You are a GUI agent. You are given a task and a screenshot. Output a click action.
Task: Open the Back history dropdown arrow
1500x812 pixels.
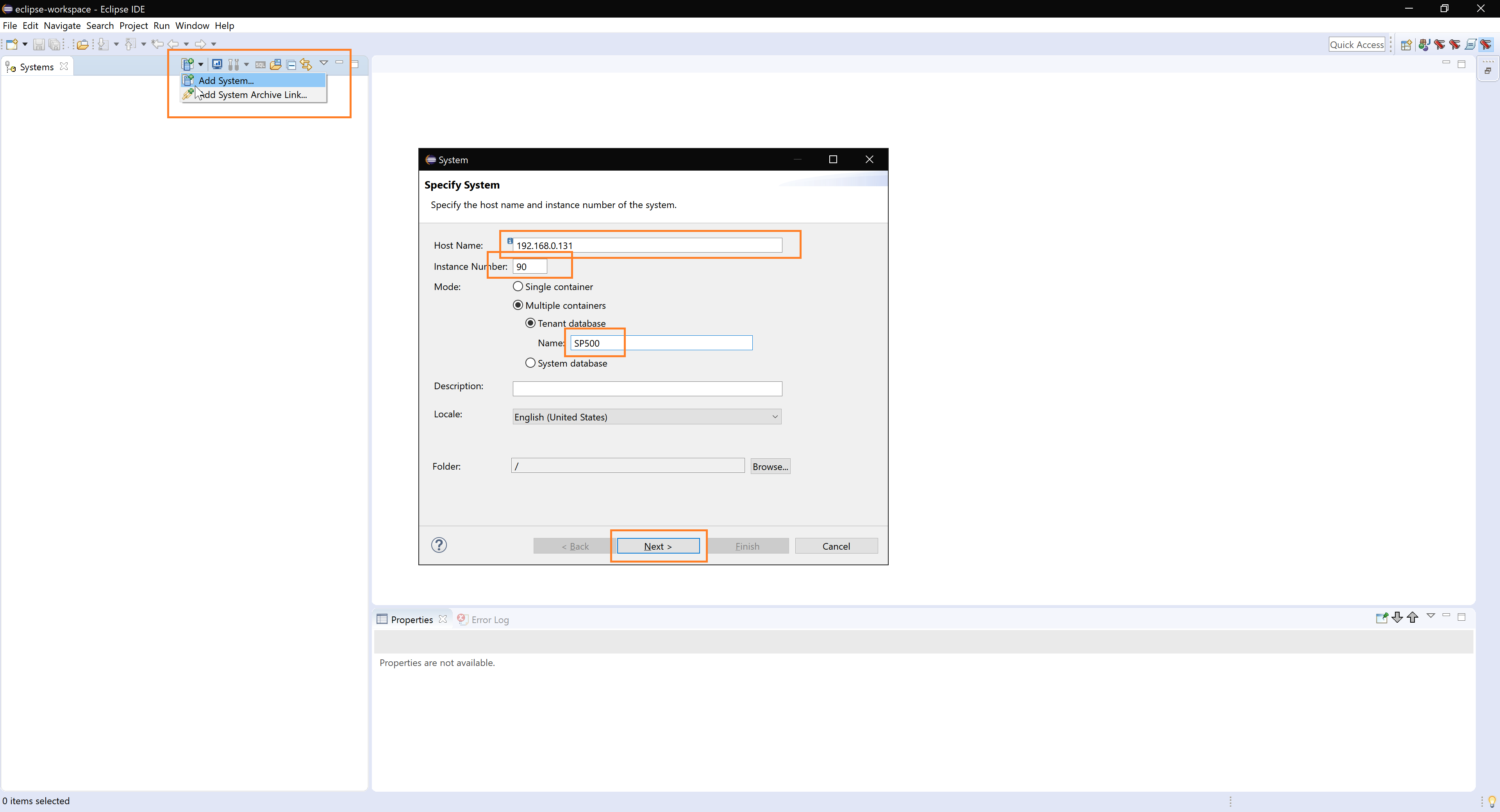pos(186,44)
